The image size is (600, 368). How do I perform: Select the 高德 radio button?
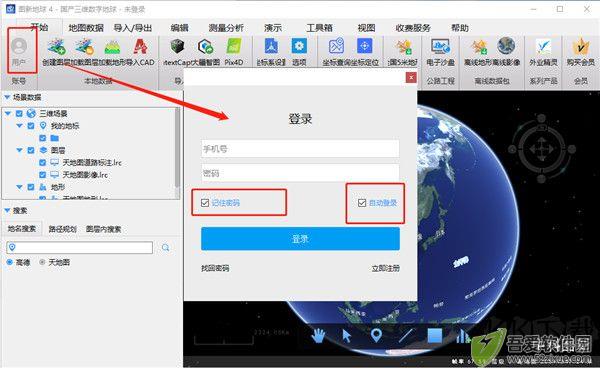point(10,262)
